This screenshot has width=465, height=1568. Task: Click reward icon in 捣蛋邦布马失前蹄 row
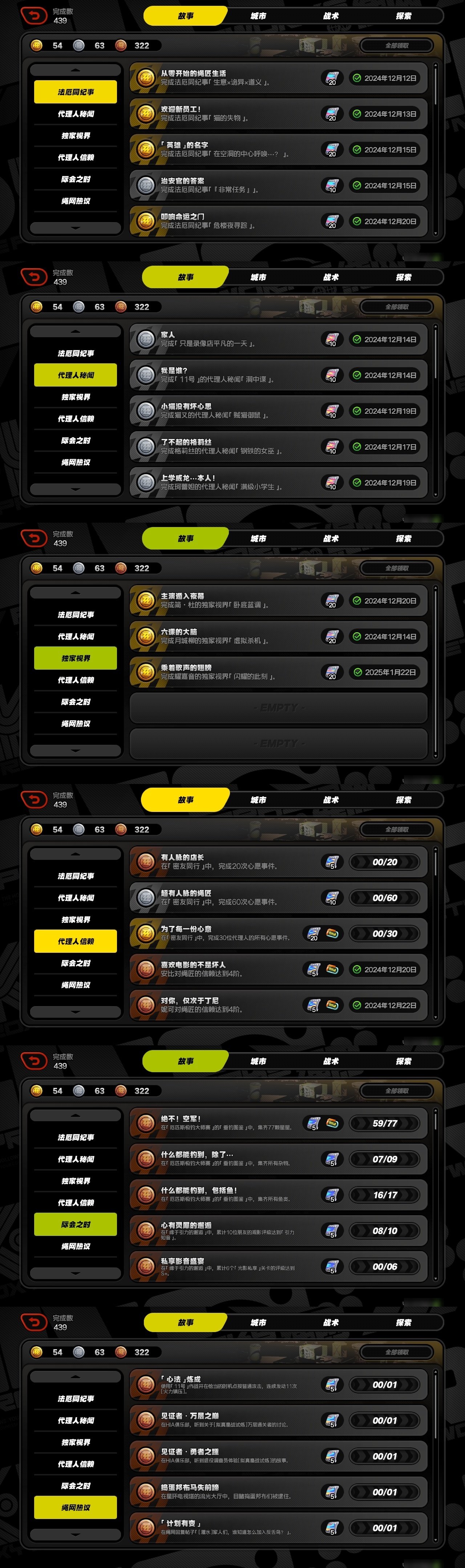pyautogui.click(x=332, y=1492)
